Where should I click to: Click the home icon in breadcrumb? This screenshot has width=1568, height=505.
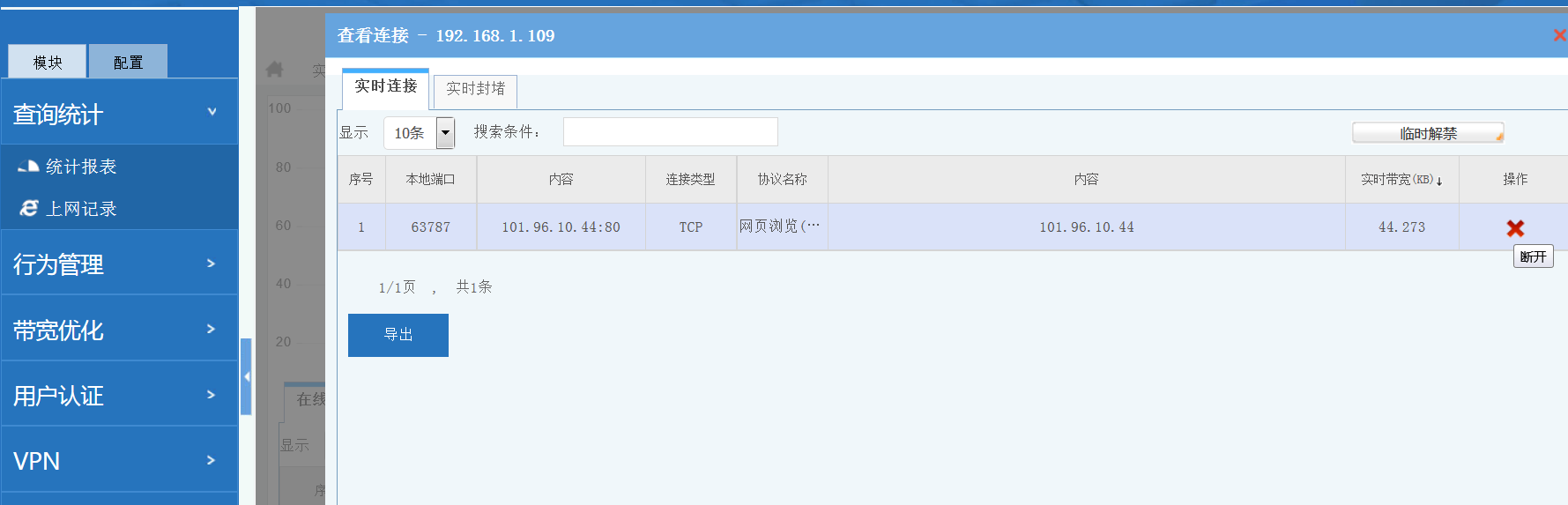tap(275, 69)
